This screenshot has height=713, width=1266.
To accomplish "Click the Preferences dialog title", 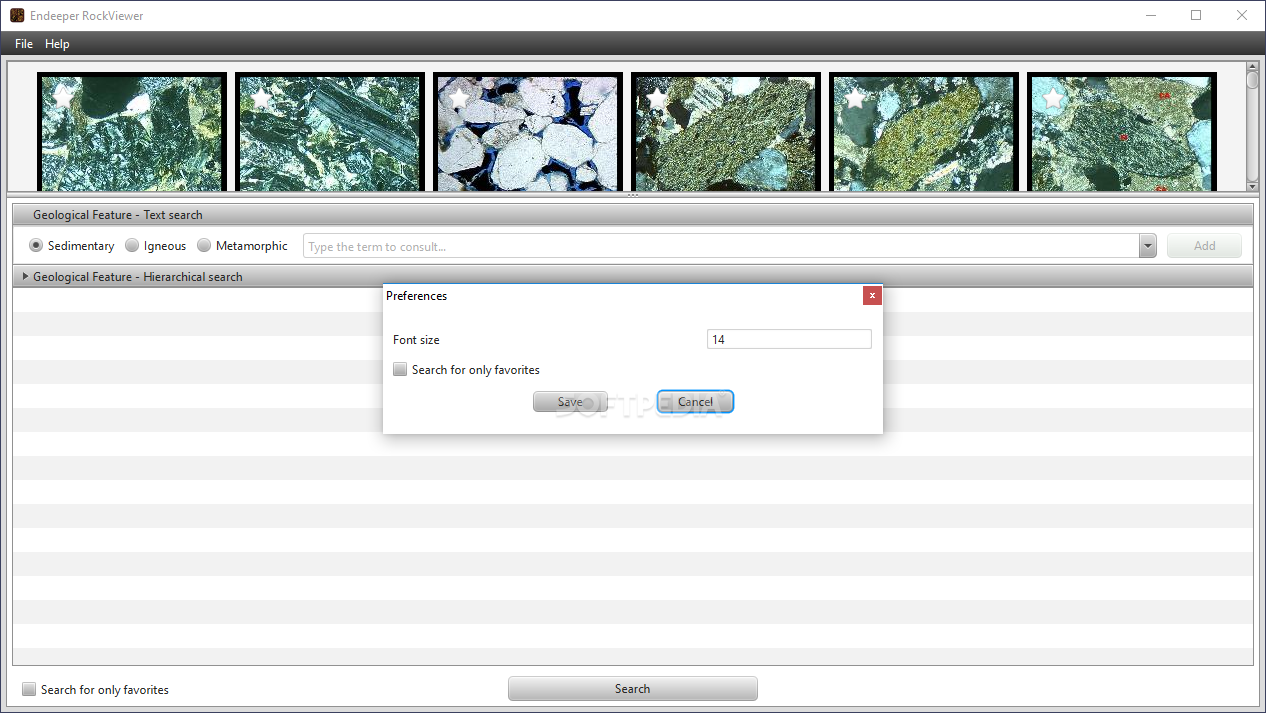I will 416,296.
